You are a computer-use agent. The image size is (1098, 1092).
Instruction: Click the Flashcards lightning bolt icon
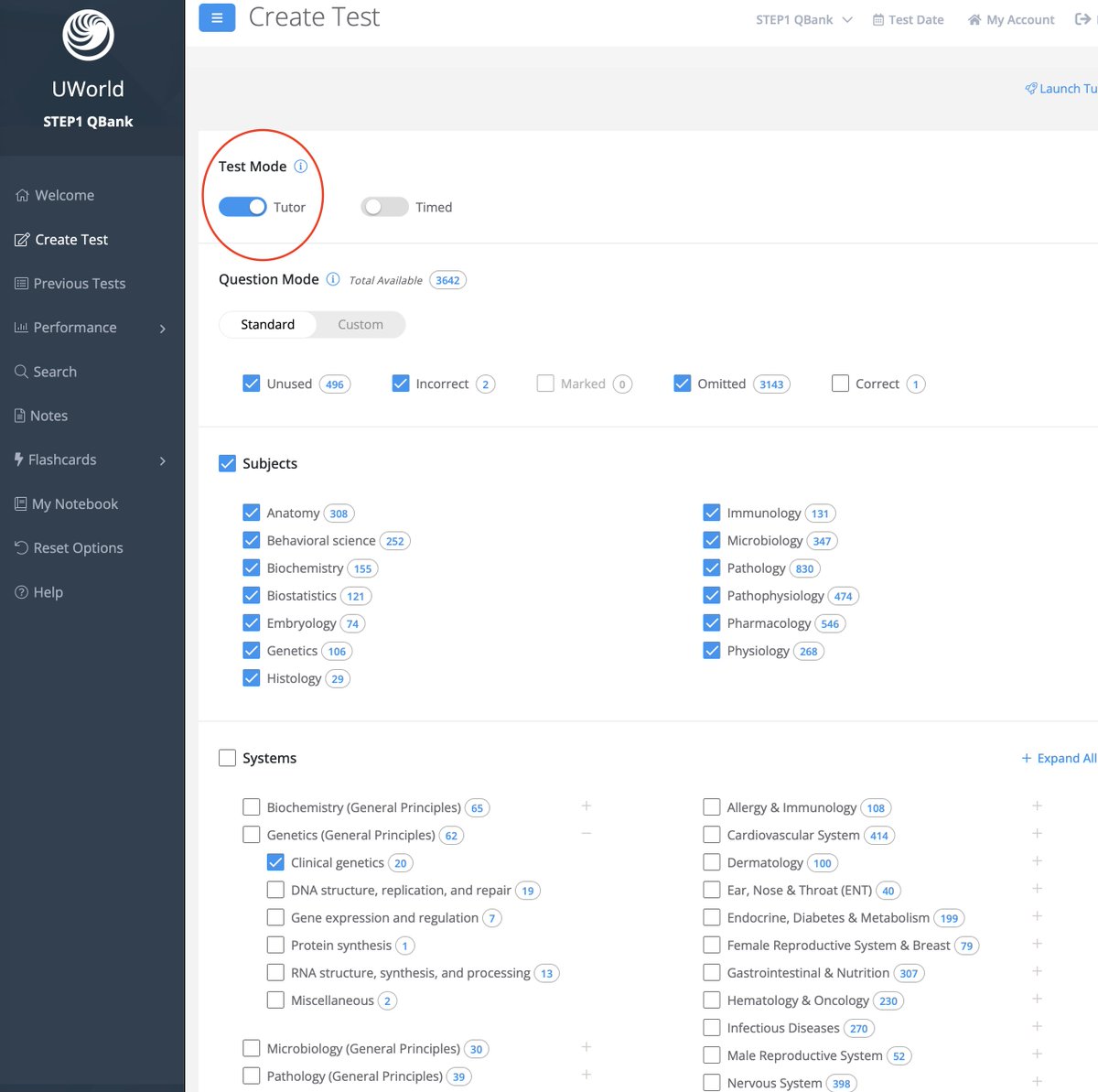coord(19,460)
